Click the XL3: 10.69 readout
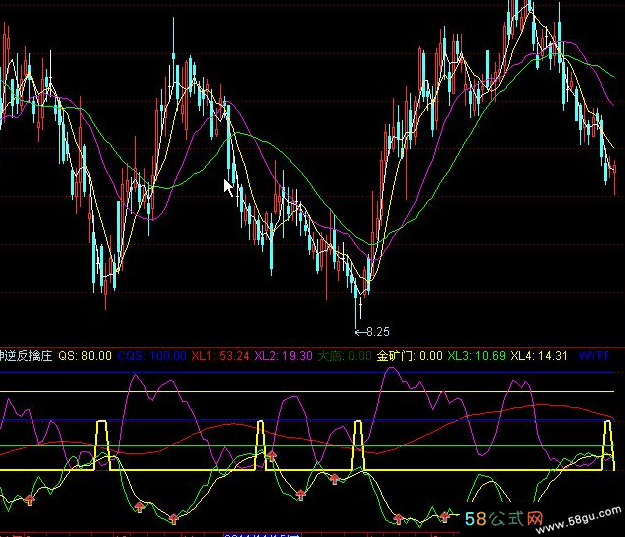This screenshot has width=625, height=537. tap(476, 355)
